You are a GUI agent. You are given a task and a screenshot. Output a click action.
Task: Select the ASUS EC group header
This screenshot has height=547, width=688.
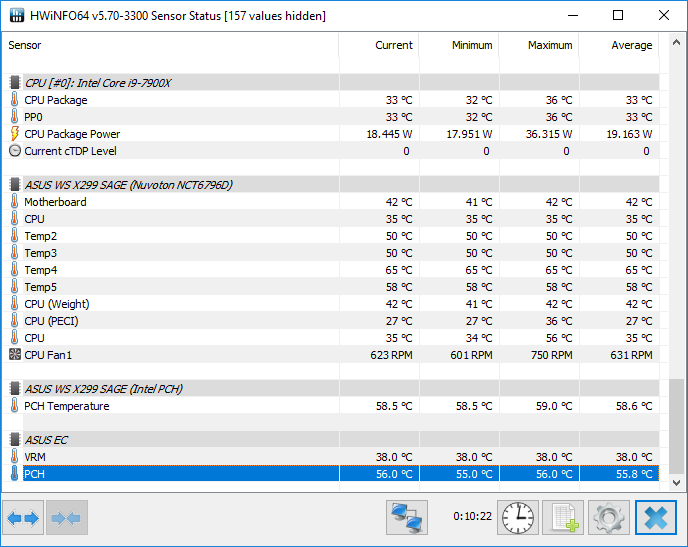(334, 440)
